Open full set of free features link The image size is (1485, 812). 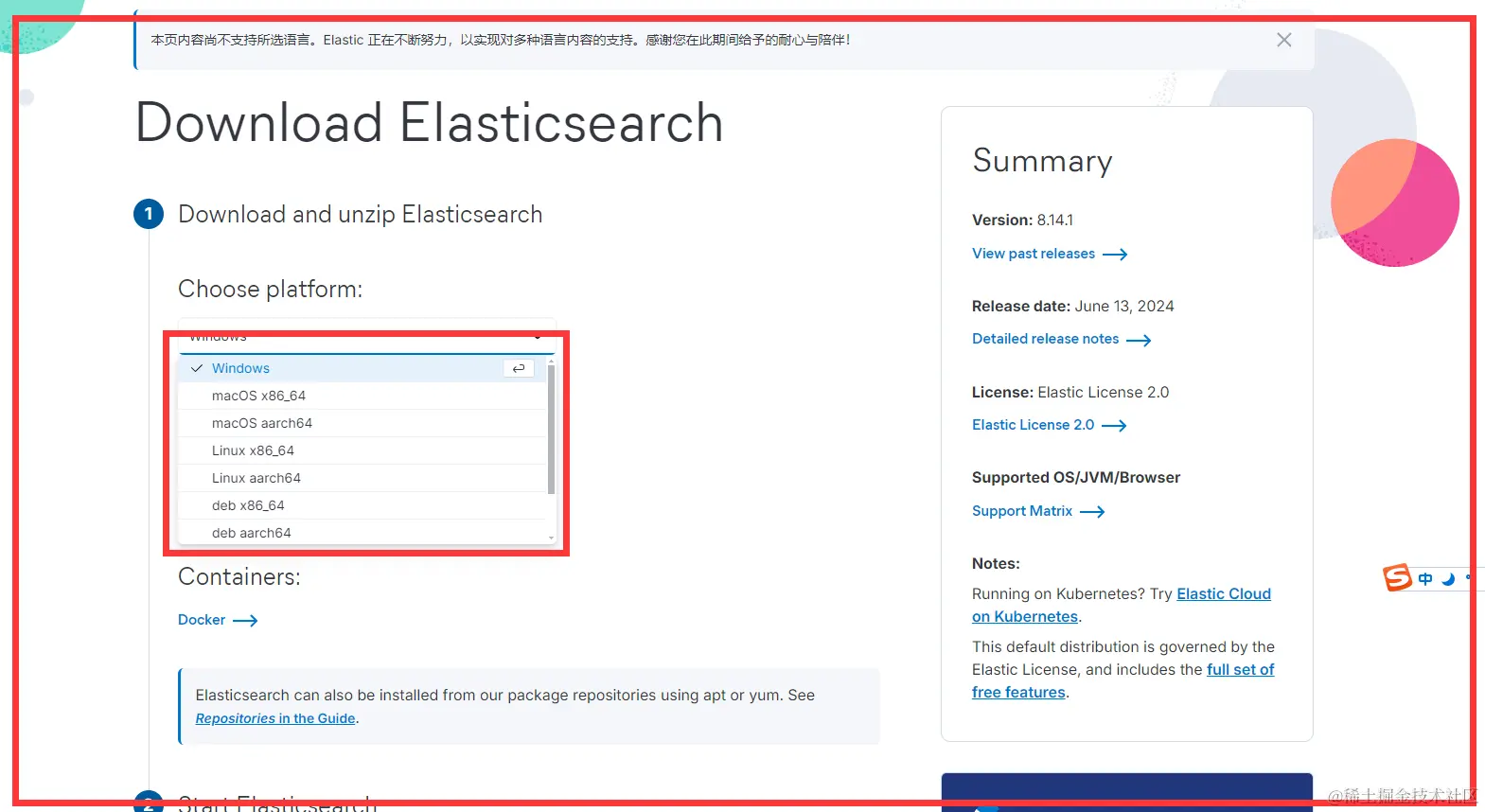coord(1240,670)
